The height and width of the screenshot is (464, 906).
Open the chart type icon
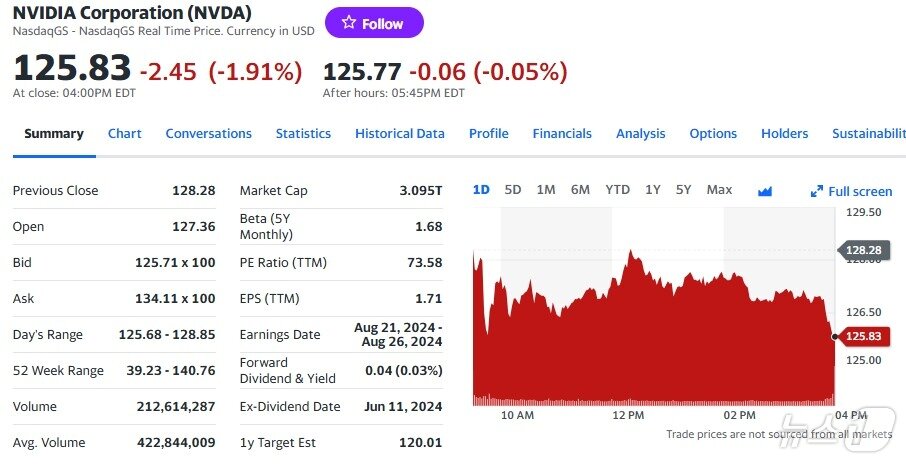point(766,190)
